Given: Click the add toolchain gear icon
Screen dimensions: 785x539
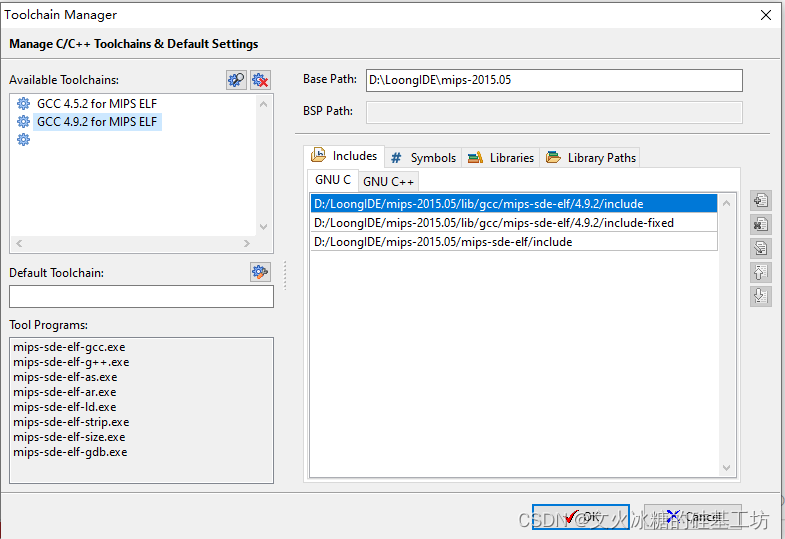Looking at the screenshot, I should [x=236, y=80].
